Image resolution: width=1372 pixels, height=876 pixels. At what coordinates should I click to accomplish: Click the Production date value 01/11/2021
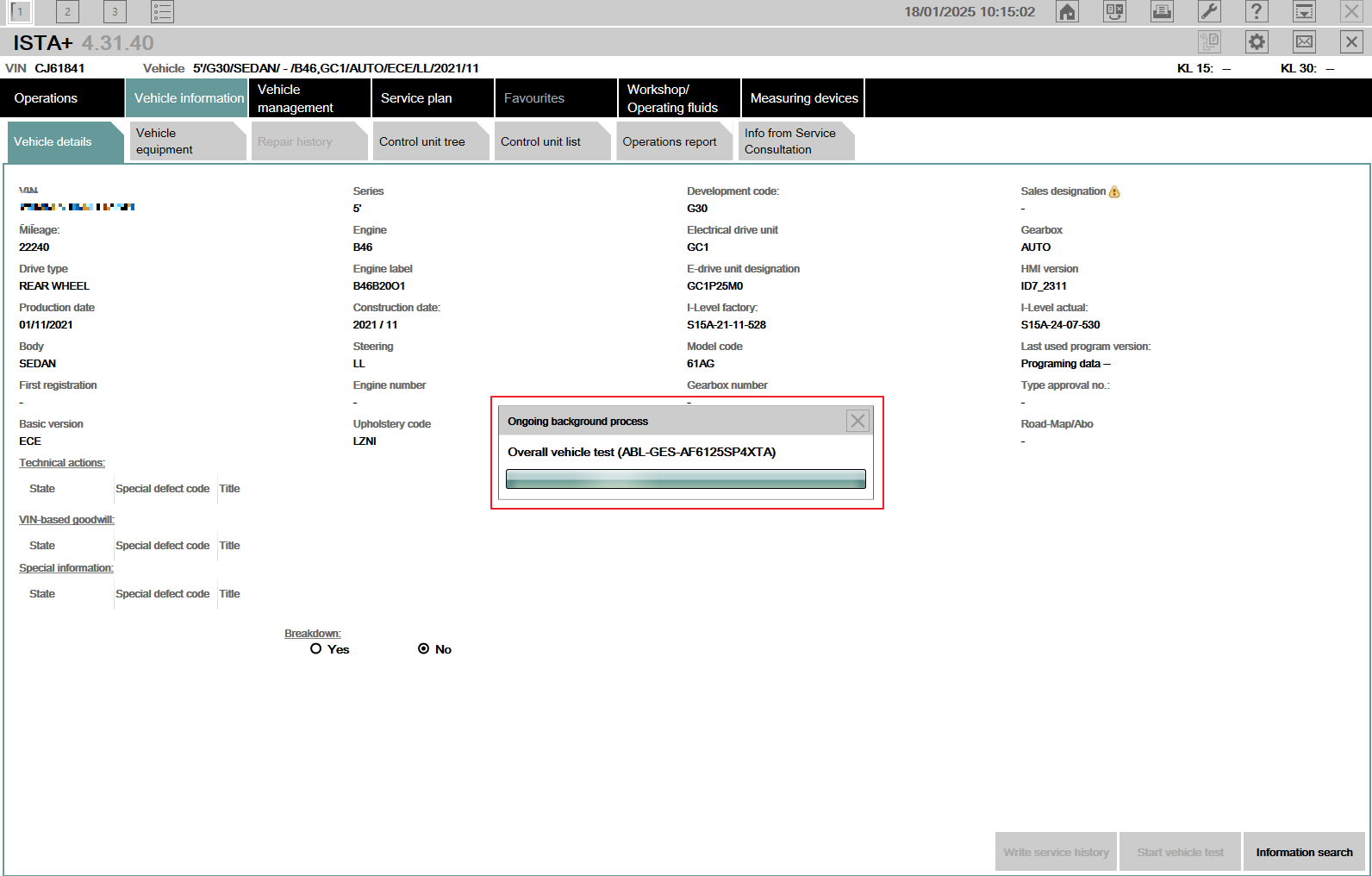pyautogui.click(x=46, y=325)
